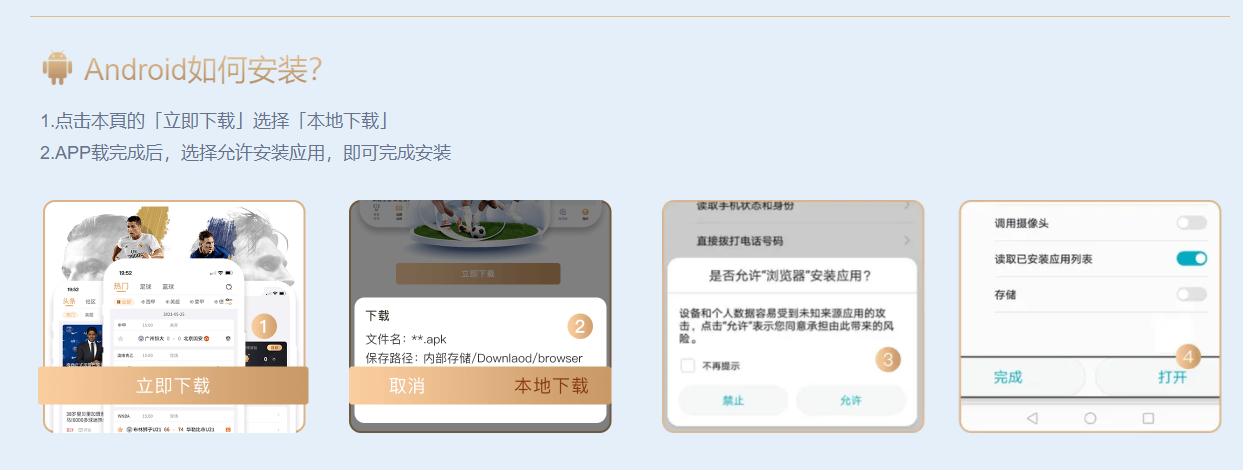Screen dimensions: 1243x470
Task: Check the 不再提示 checkbox
Action: coord(688,365)
